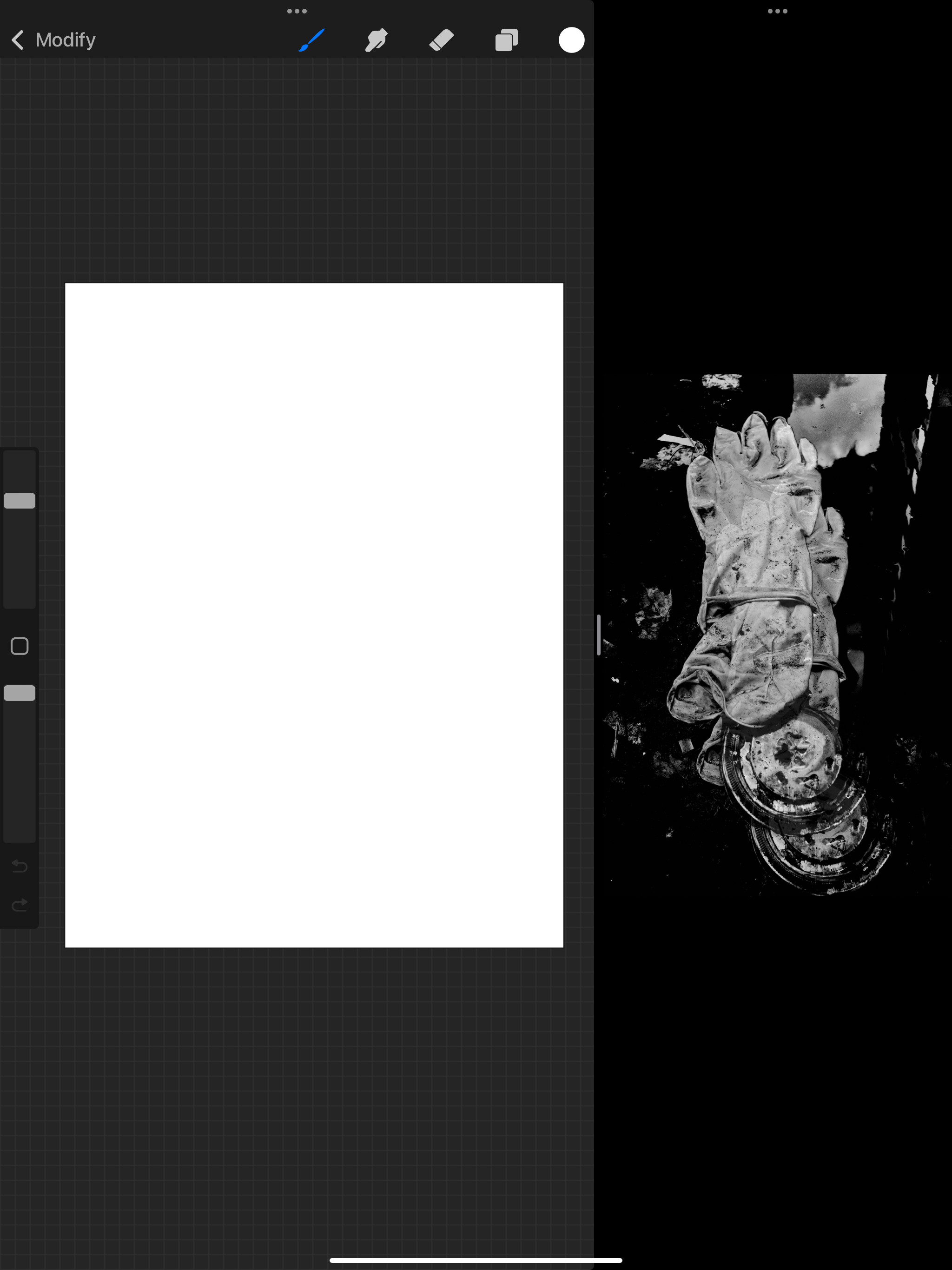Select the Brush tool
952x1270 pixels.
tap(312, 40)
